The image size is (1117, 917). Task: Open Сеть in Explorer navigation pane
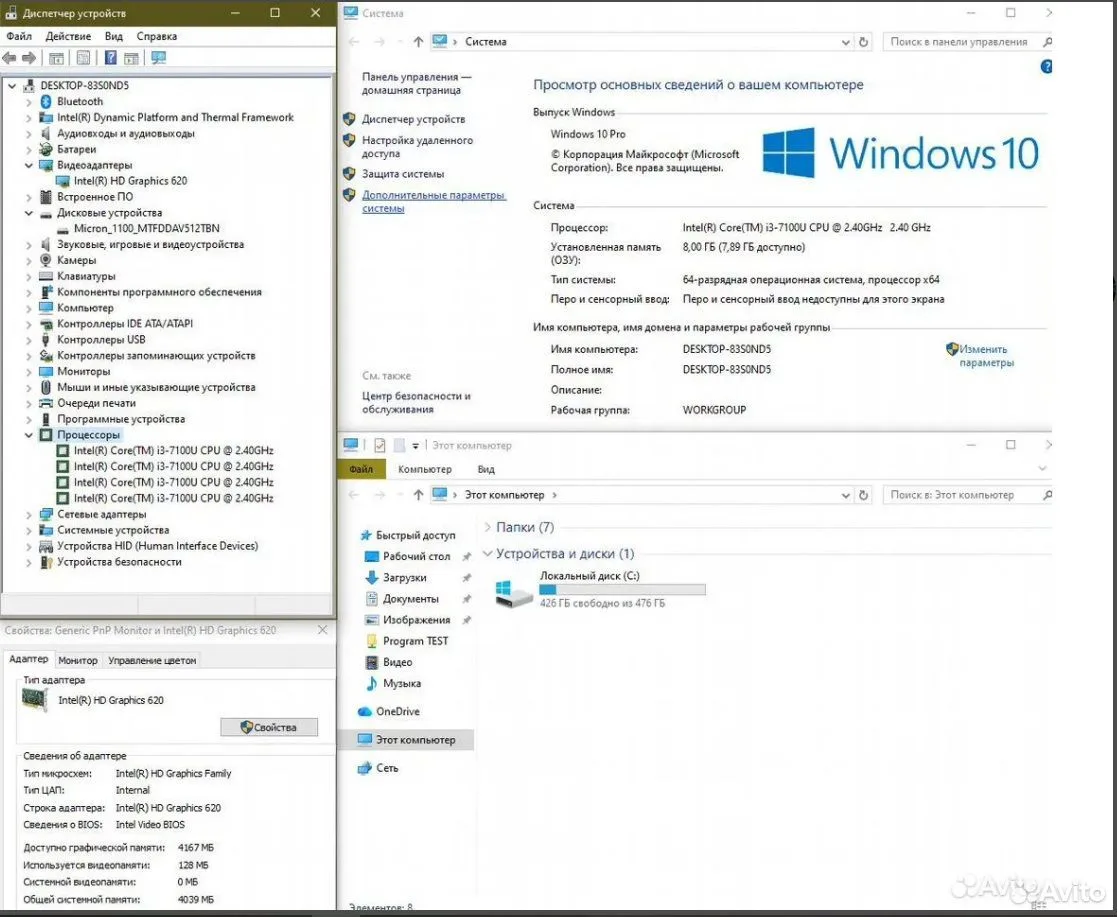[387, 768]
